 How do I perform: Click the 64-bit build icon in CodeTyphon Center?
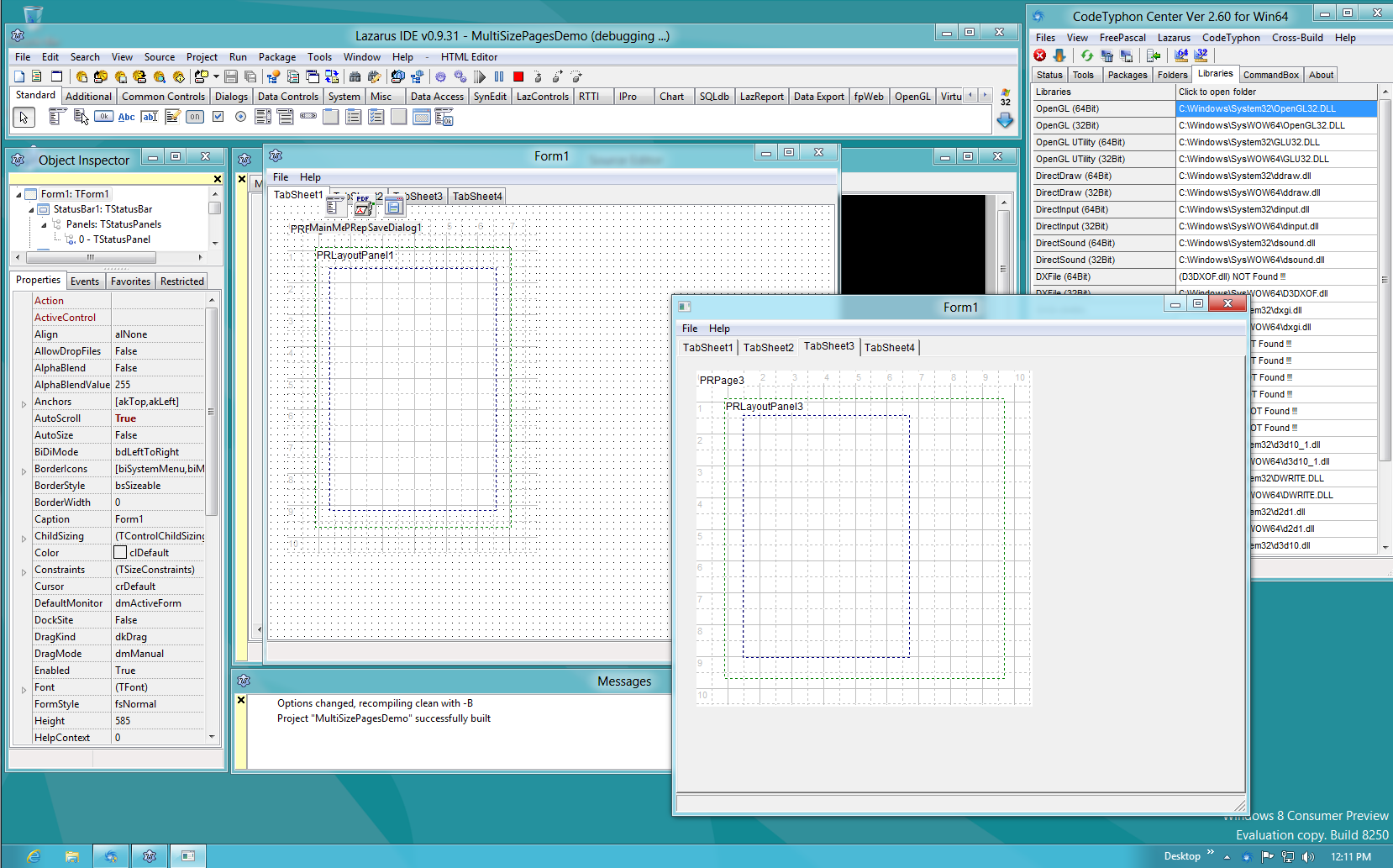[1181, 55]
